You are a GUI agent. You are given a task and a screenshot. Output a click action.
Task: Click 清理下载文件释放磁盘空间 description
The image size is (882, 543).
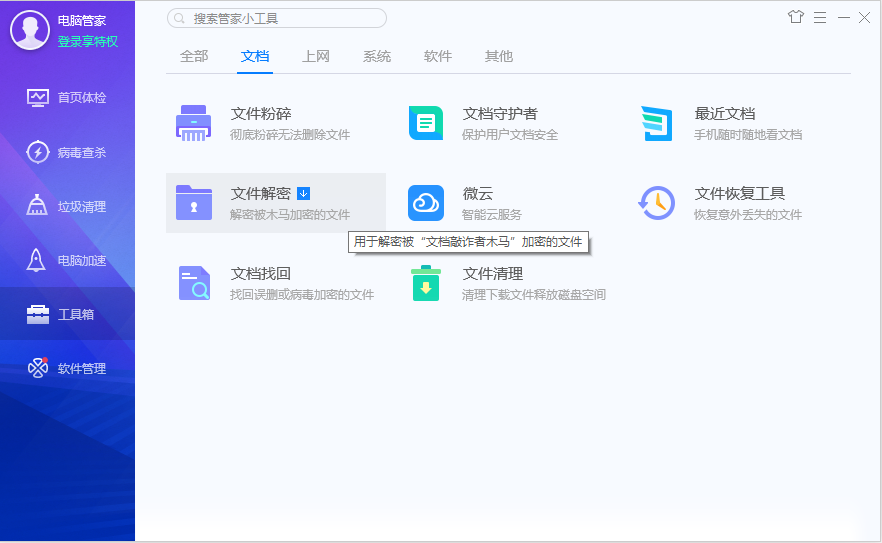click(534, 295)
